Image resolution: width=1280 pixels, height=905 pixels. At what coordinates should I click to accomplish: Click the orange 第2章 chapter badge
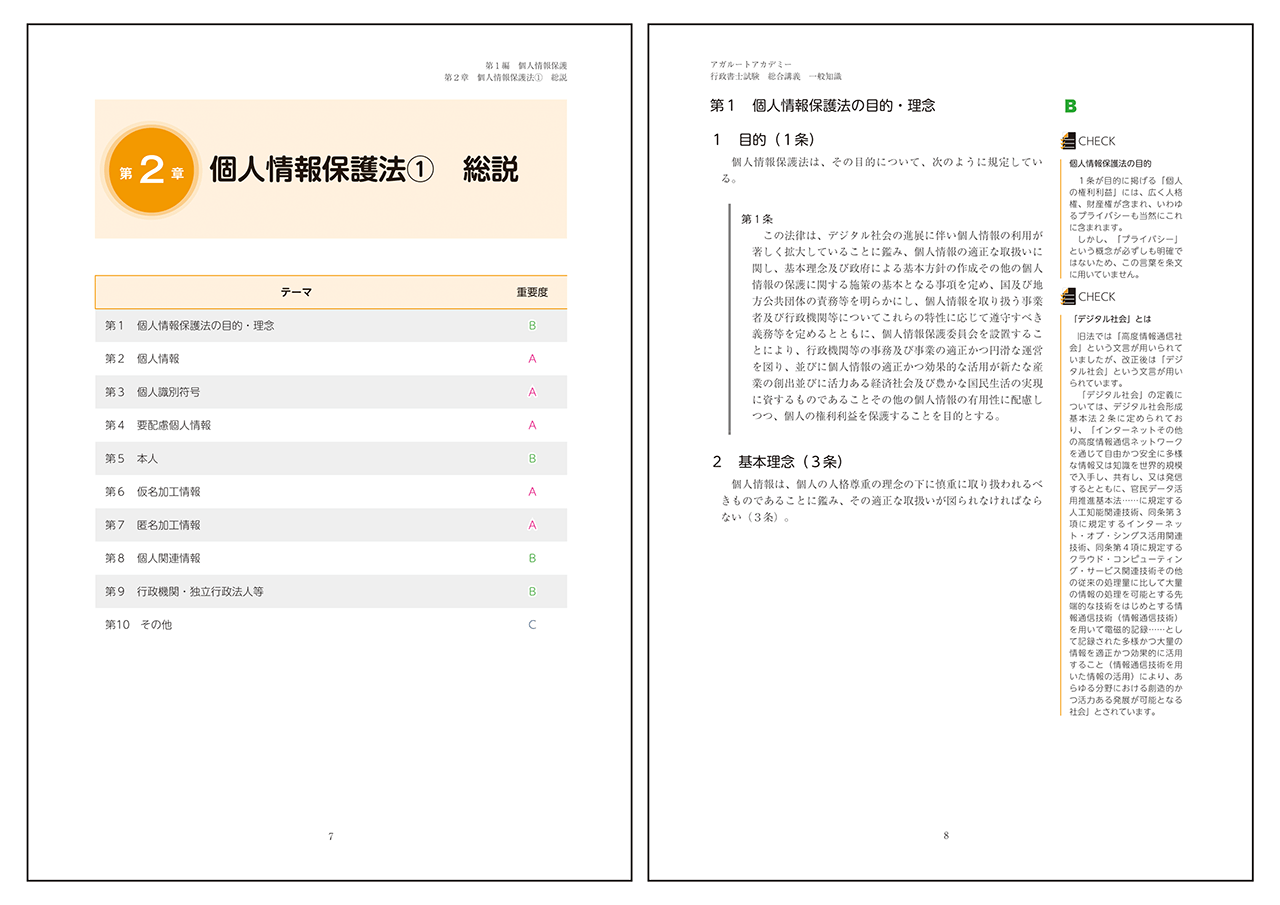pos(152,171)
